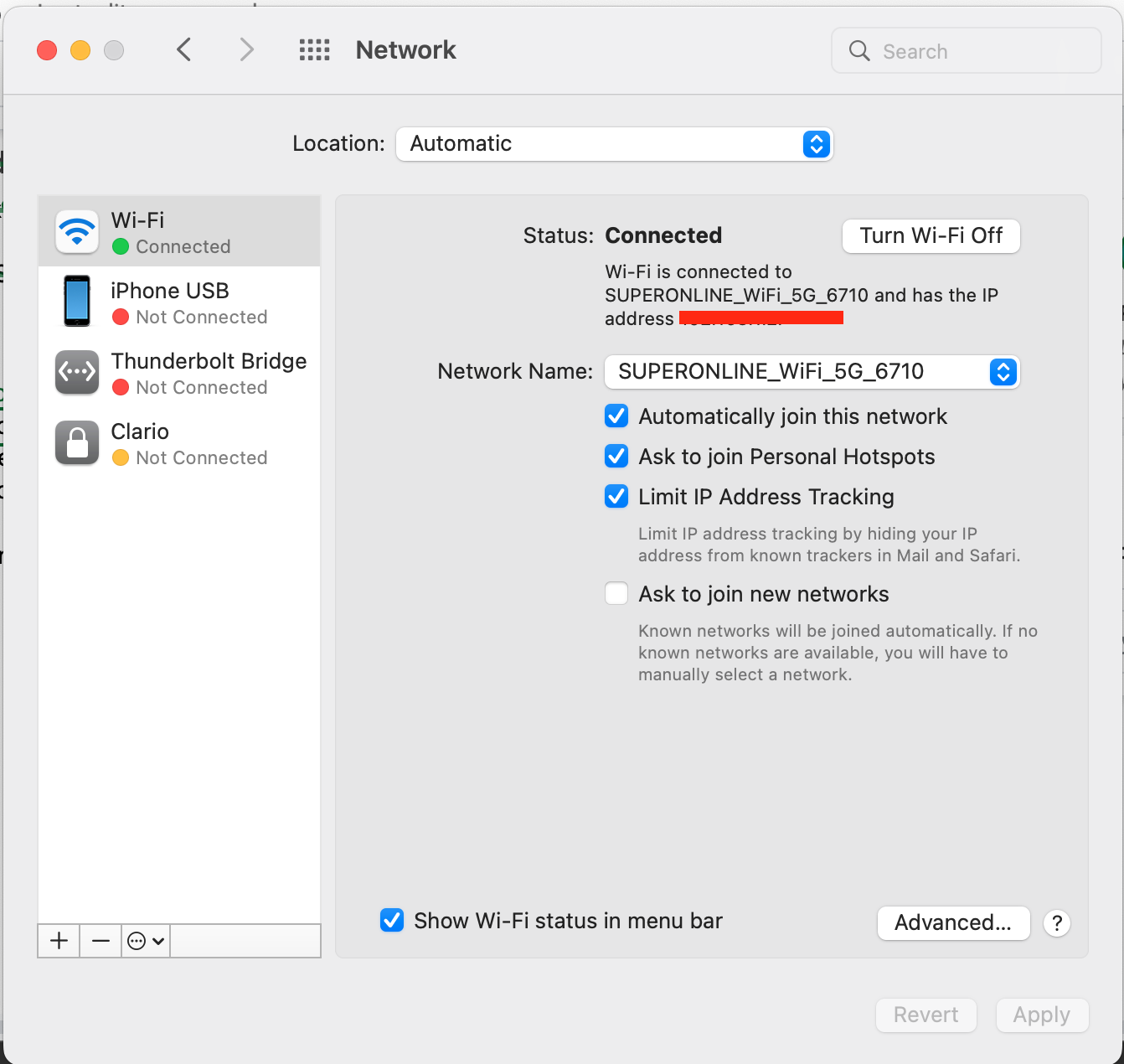The width and height of the screenshot is (1124, 1064).
Task: Click the Revert button
Action: pyautogui.click(x=926, y=1015)
